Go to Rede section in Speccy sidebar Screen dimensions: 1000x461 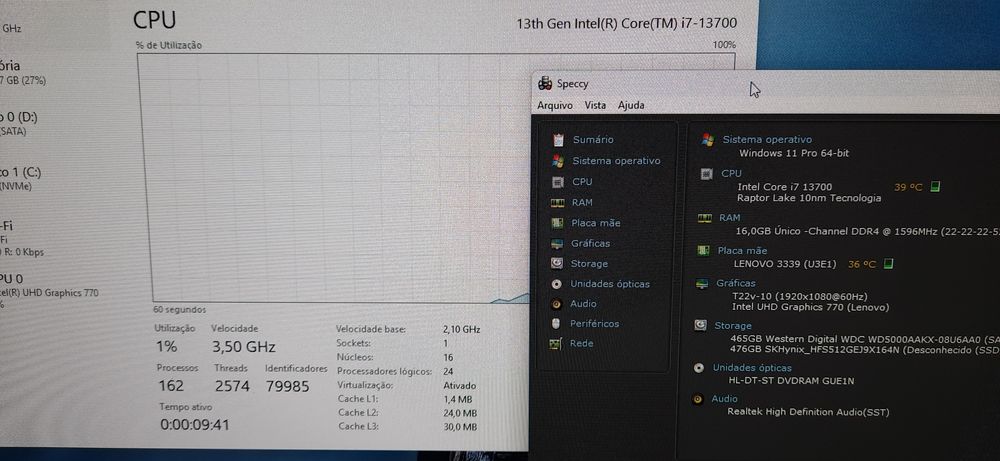click(x=582, y=344)
